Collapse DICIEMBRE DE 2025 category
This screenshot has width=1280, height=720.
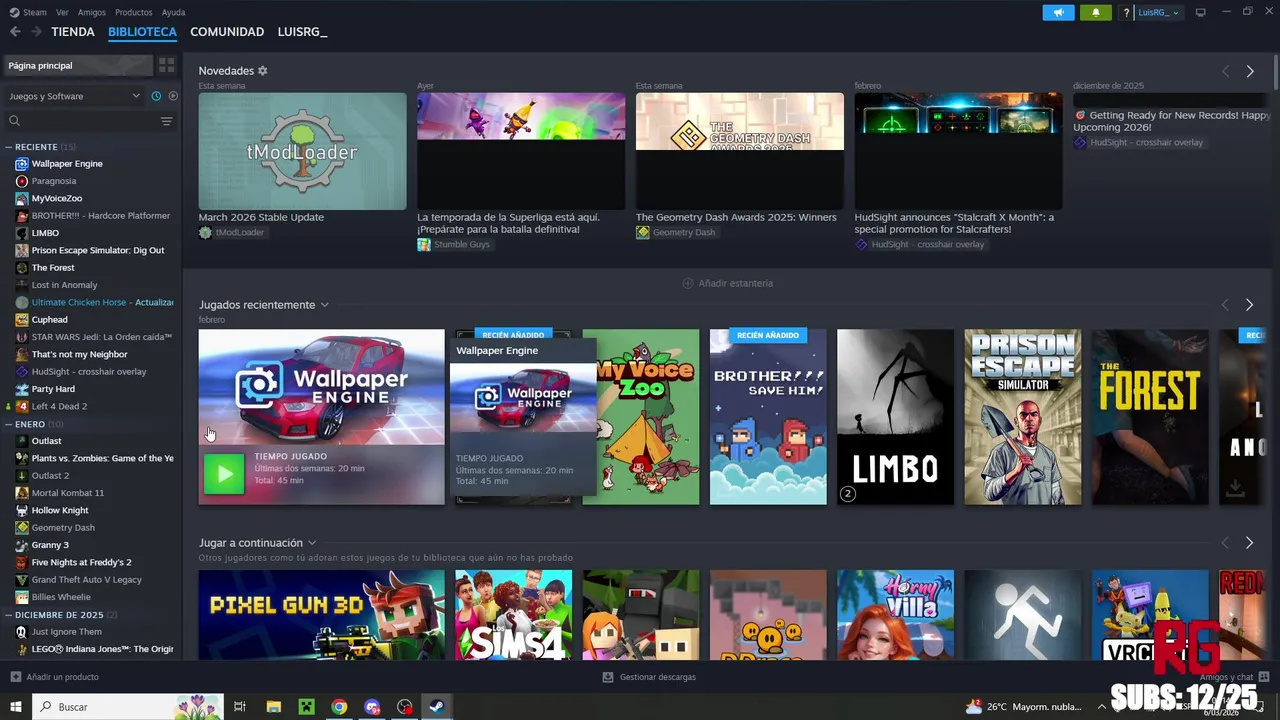(x=9, y=615)
